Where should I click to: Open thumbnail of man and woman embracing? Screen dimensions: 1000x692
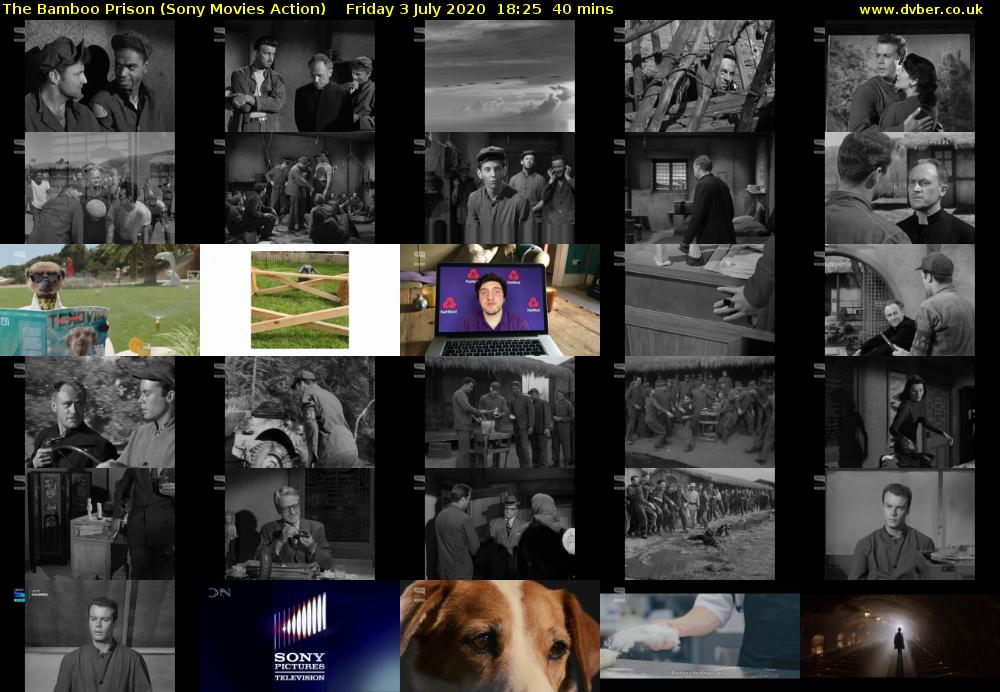tap(900, 76)
